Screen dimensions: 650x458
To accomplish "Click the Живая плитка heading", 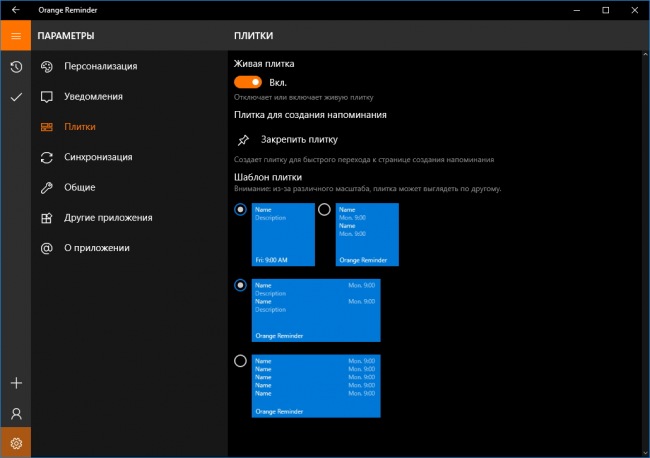I will pyautogui.click(x=264, y=64).
